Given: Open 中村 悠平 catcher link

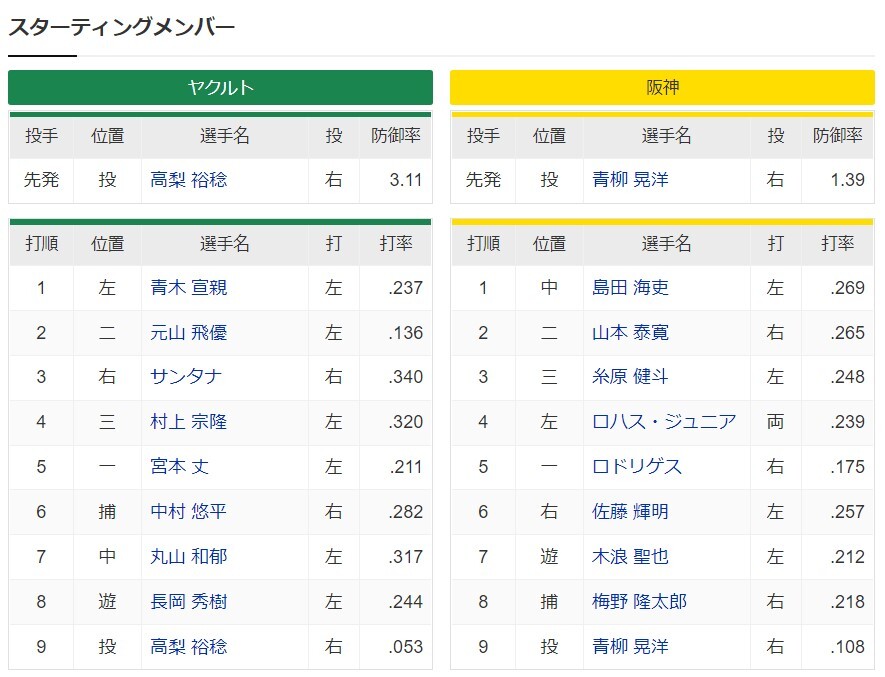Looking at the screenshot, I should (189, 512).
